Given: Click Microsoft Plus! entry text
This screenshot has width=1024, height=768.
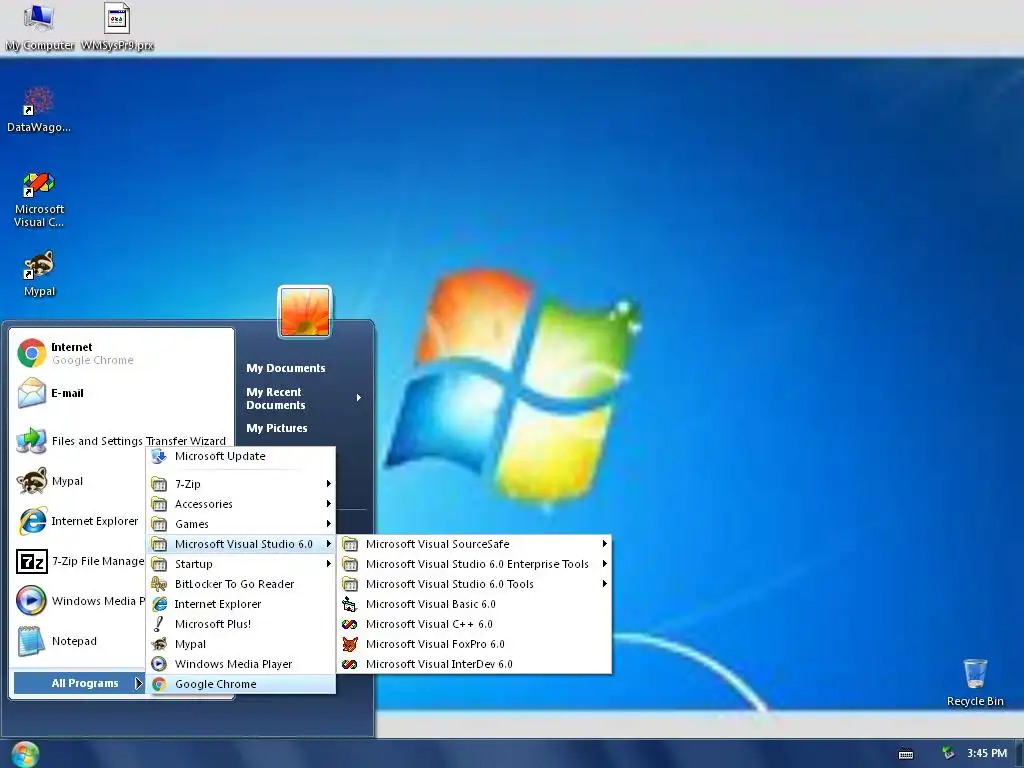Looking at the screenshot, I should [x=213, y=624].
